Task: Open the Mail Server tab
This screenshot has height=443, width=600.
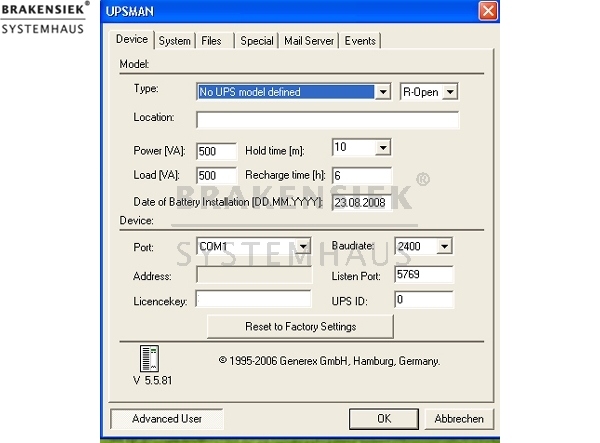Action: [x=309, y=41]
